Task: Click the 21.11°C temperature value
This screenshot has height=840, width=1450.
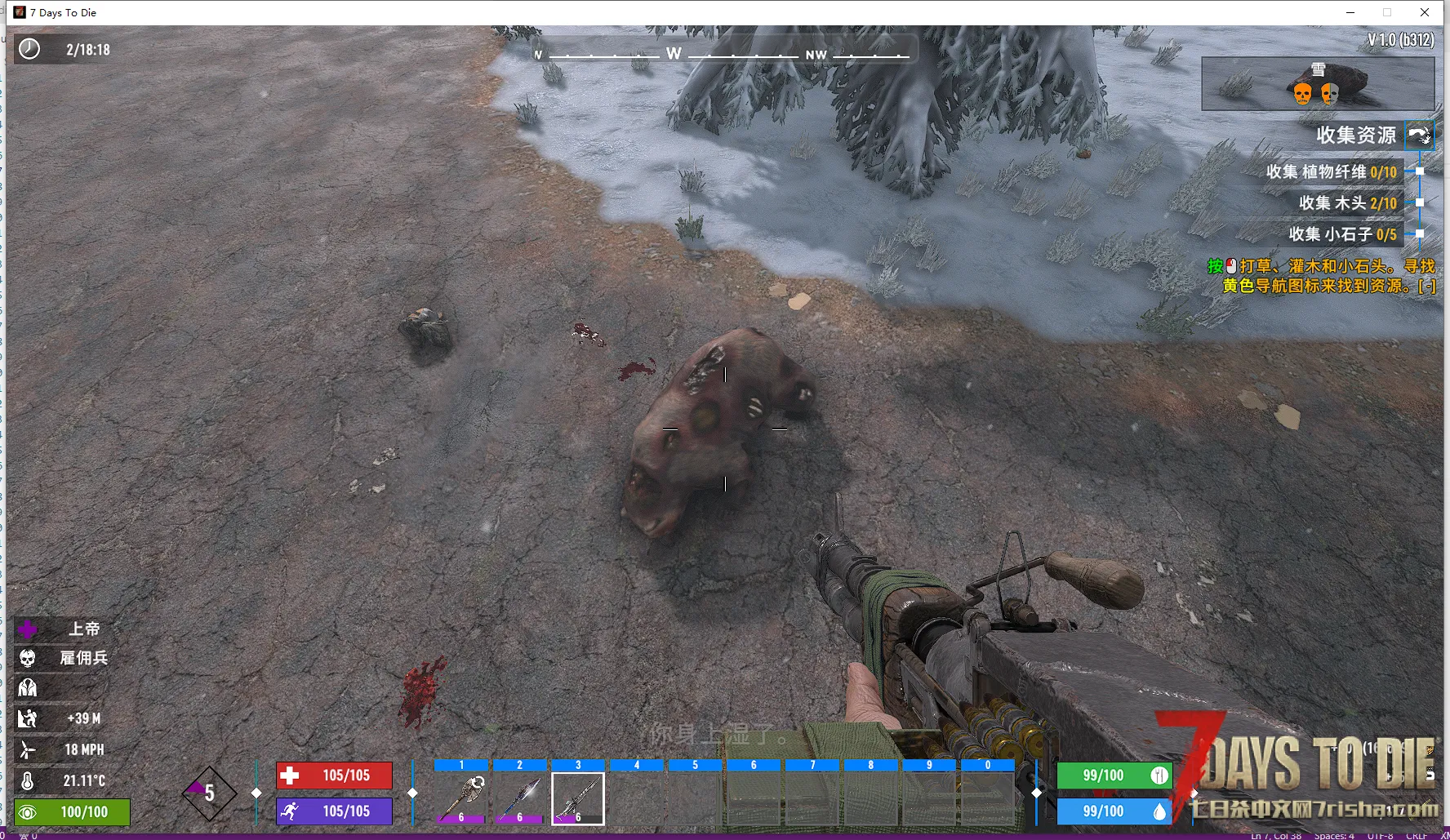Action: 84,780
